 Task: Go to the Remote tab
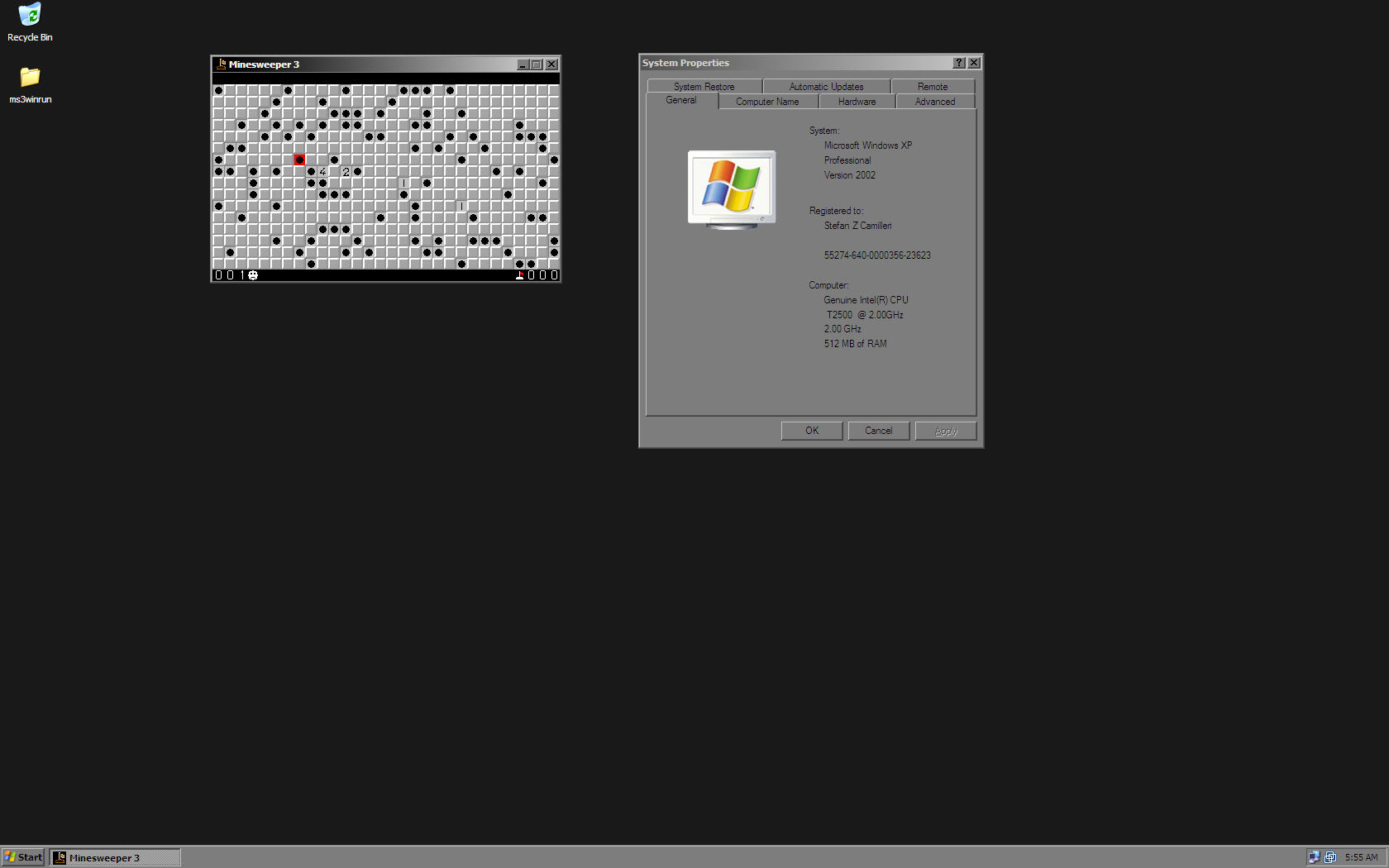933,87
